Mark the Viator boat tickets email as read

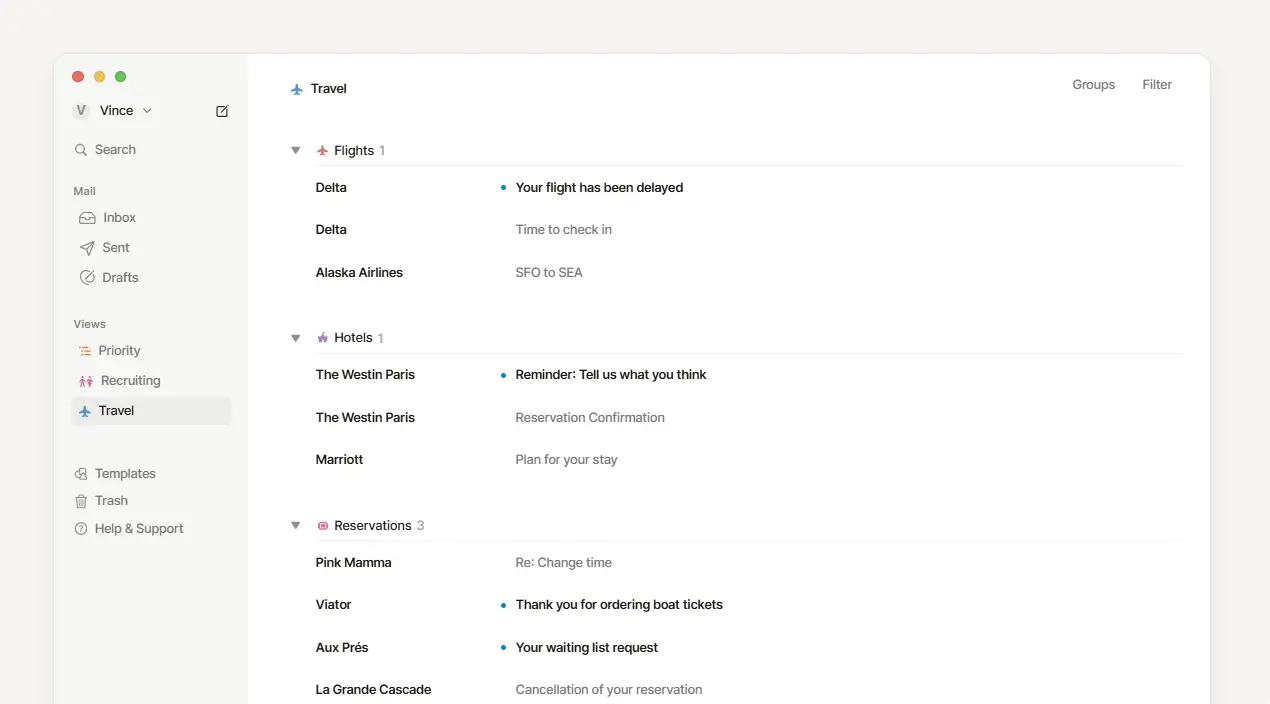tap(502, 604)
